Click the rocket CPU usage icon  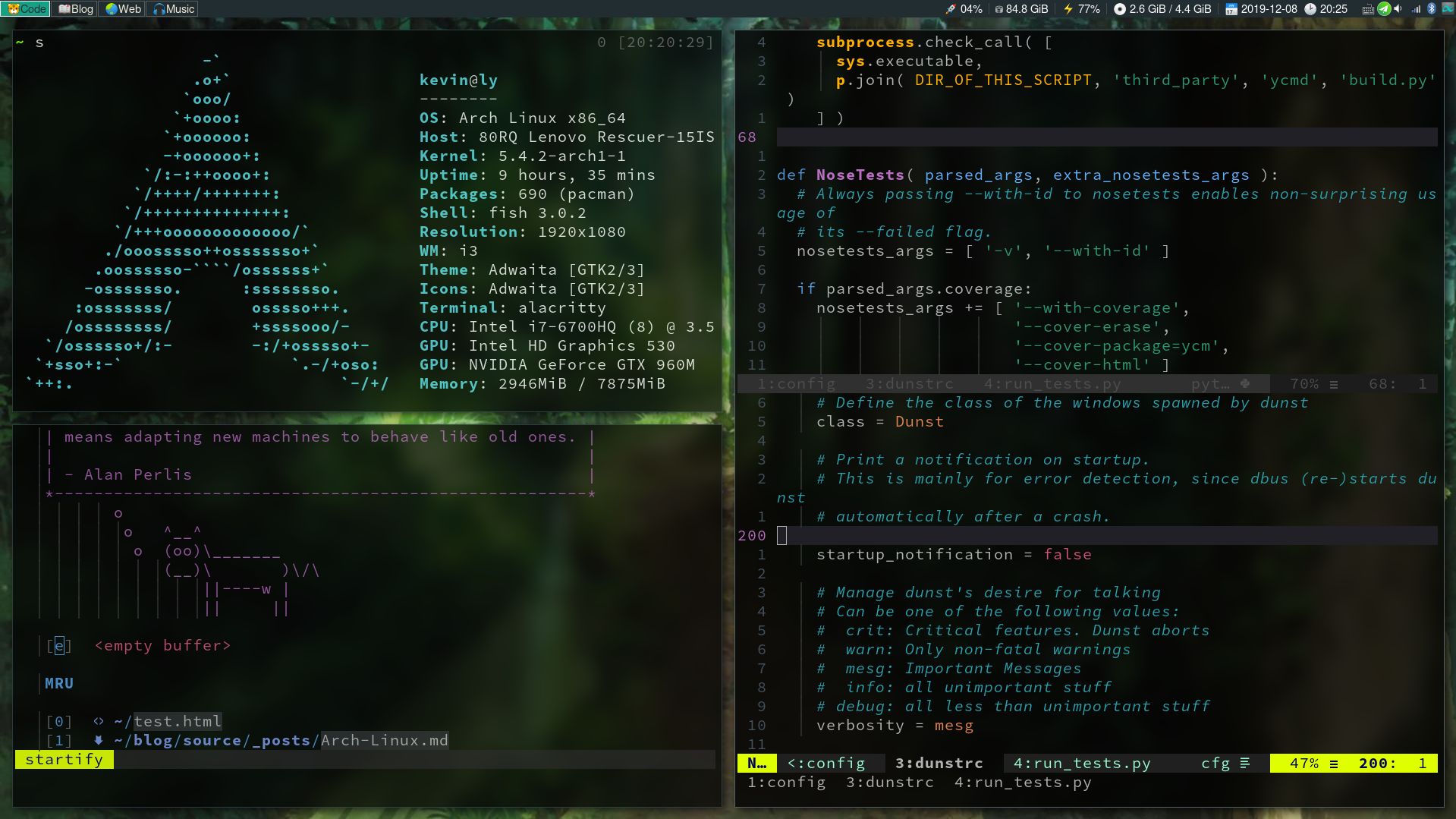pyautogui.click(x=951, y=9)
